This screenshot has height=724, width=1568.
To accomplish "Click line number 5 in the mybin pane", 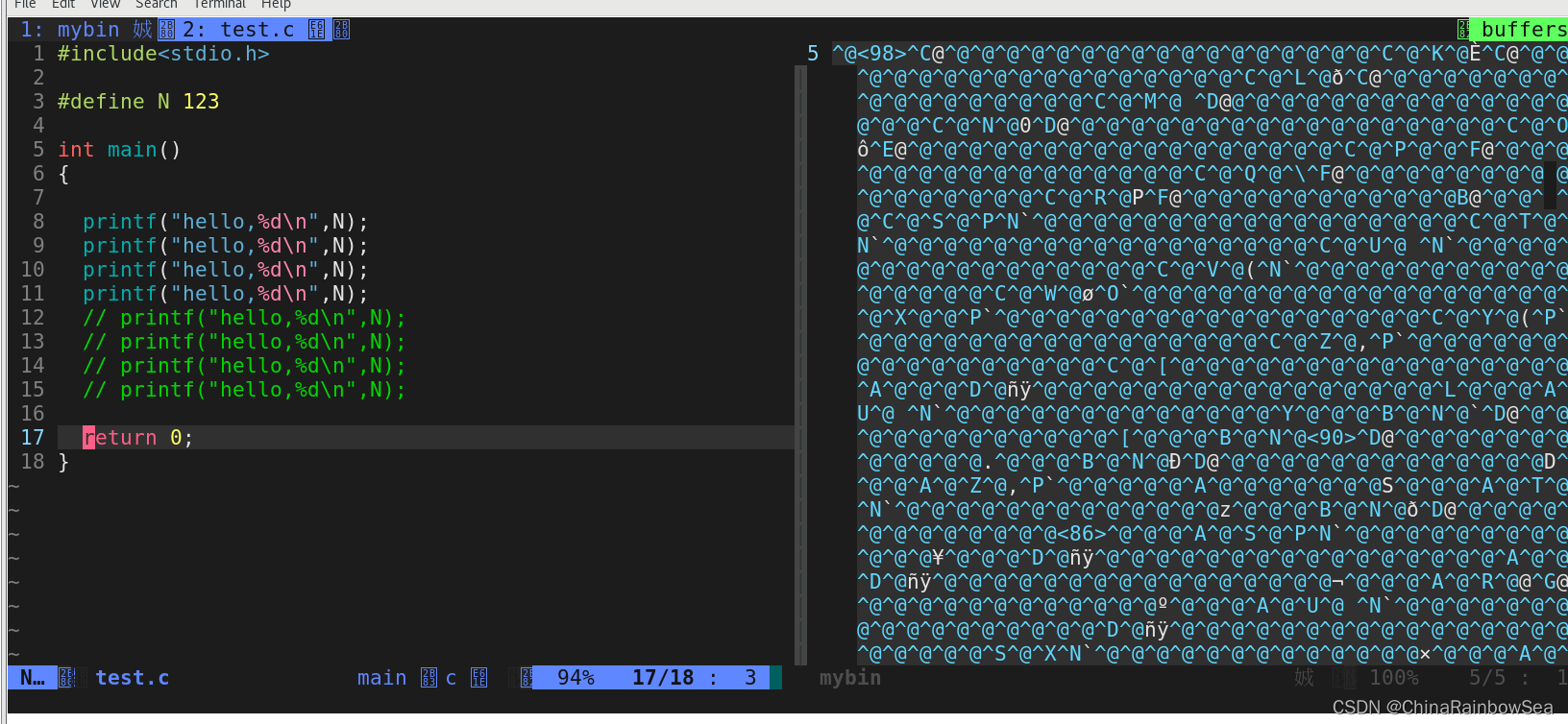I will click(x=813, y=54).
